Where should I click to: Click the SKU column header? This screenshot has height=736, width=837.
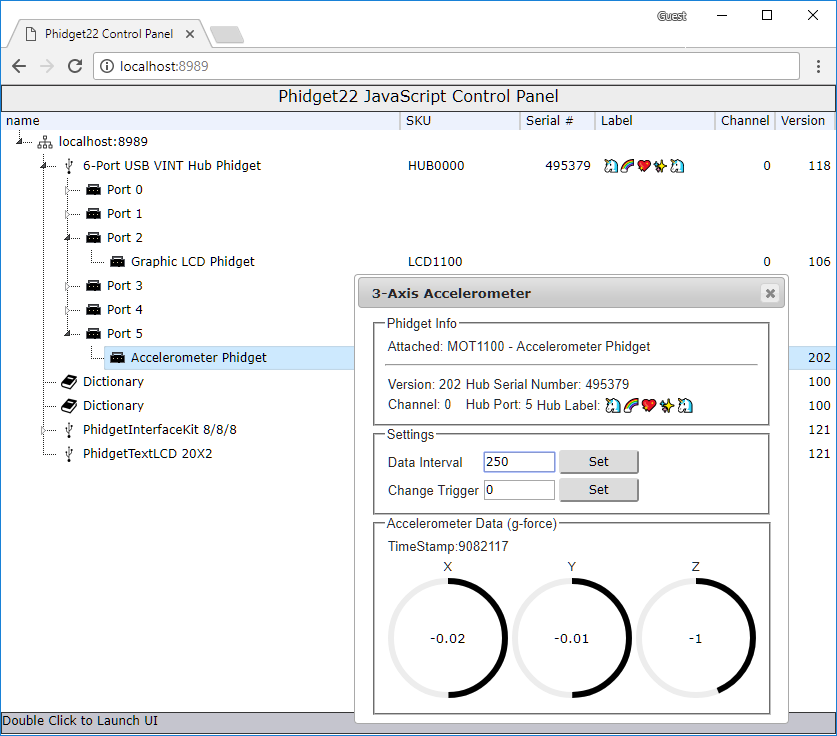tap(460, 121)
